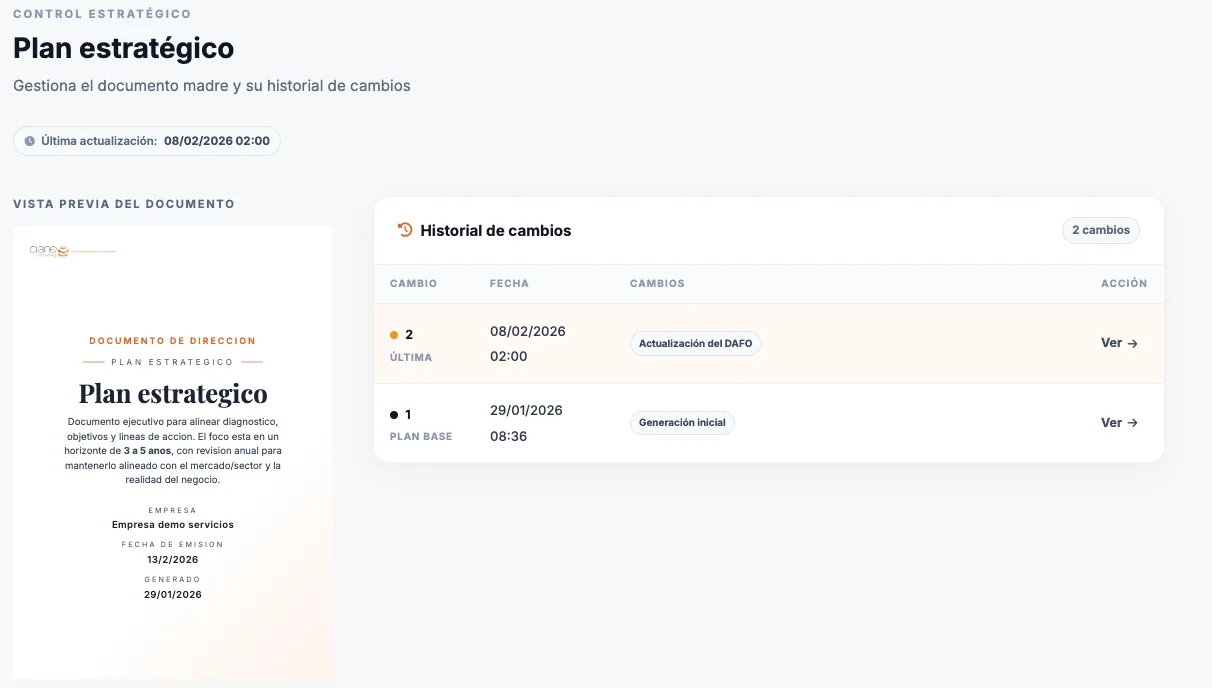
Task: Open version 1 with its Ver arrow link
Action: [x=1119, y=423]
